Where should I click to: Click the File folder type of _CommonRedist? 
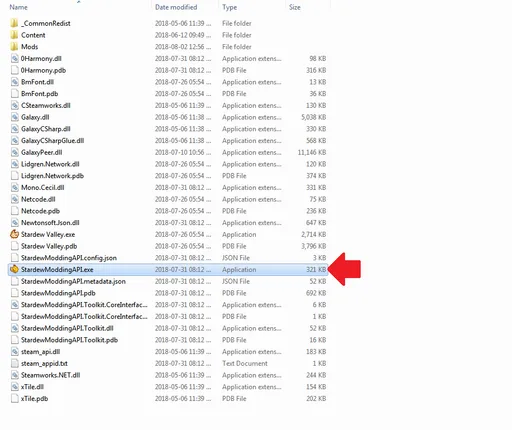237,23
